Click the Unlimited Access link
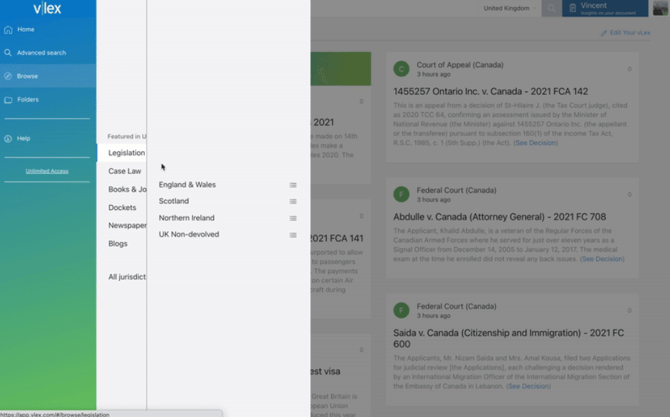670x417 pixels. tap(47, 171)
